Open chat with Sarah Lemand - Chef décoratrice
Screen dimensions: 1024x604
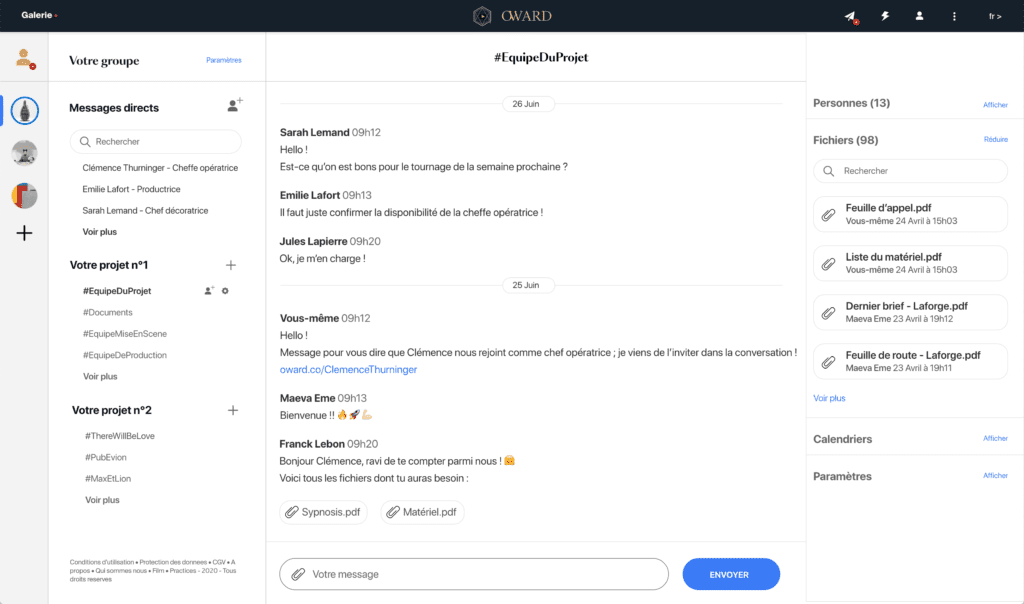[145, 211]
